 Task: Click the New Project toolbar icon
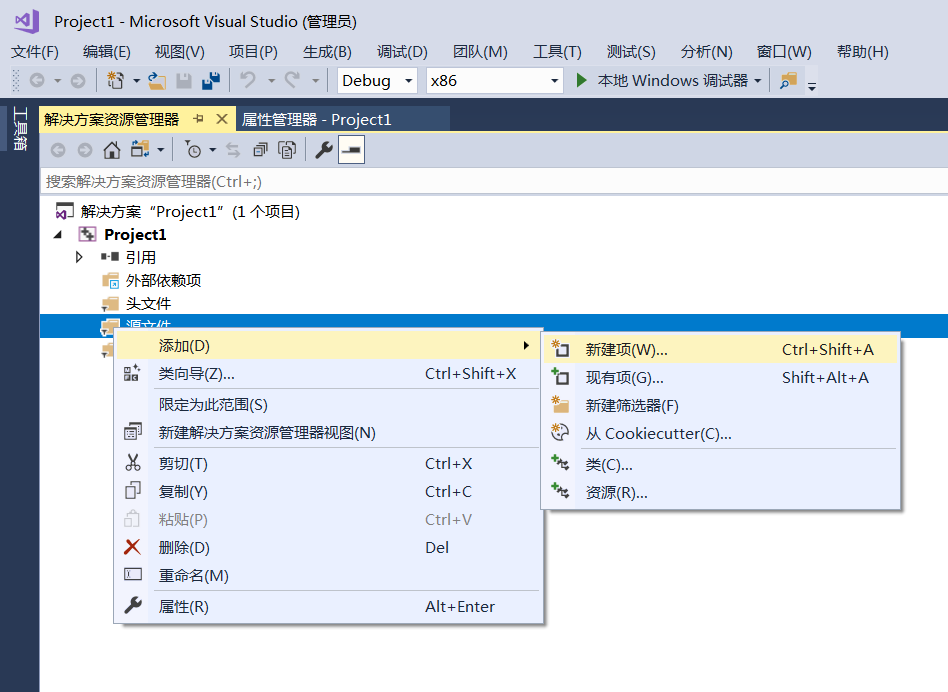tap(115, 80)
